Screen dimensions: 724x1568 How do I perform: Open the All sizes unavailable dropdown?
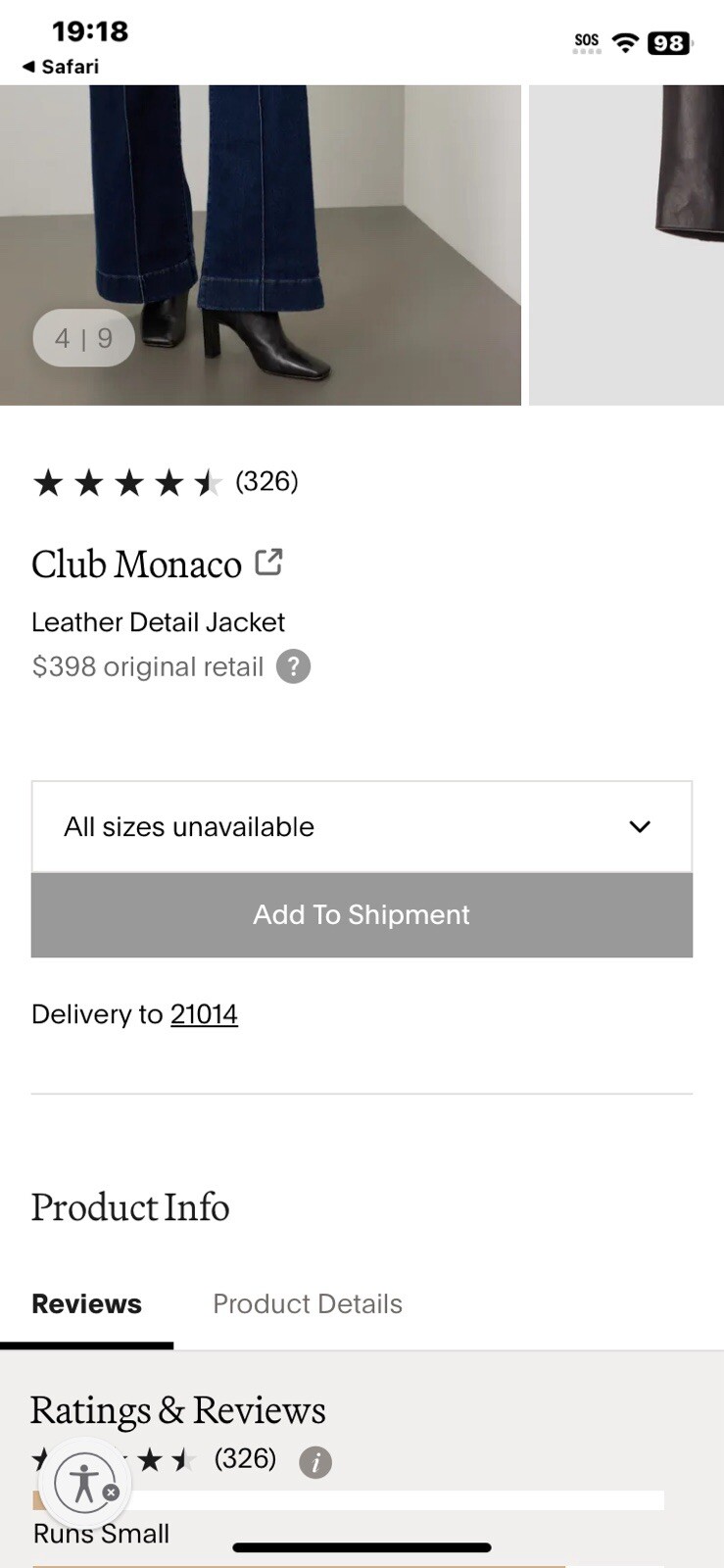(362, 826)
